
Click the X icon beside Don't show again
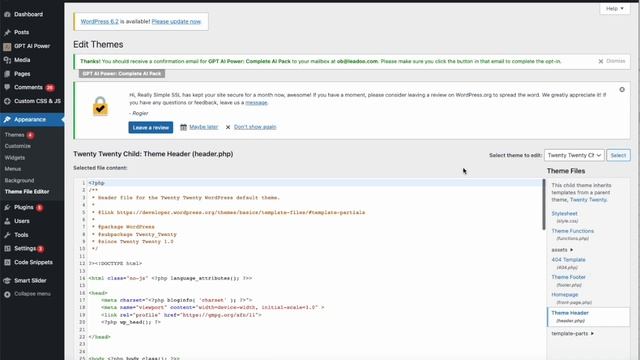point(228,127)
